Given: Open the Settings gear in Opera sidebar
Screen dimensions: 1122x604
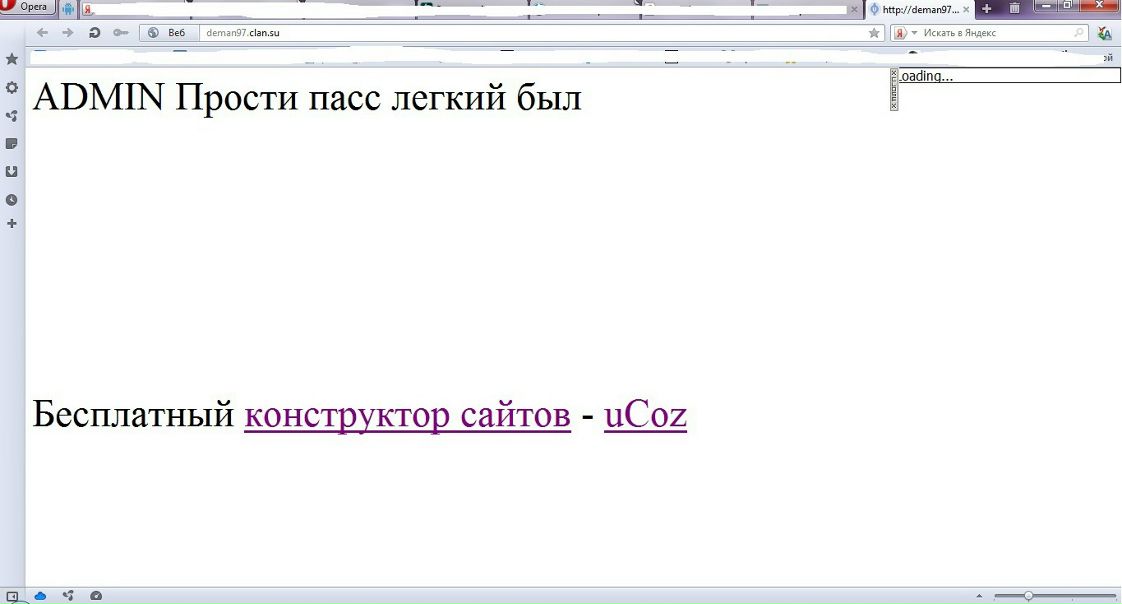Looking at the screenshot, I should (12, 88).
